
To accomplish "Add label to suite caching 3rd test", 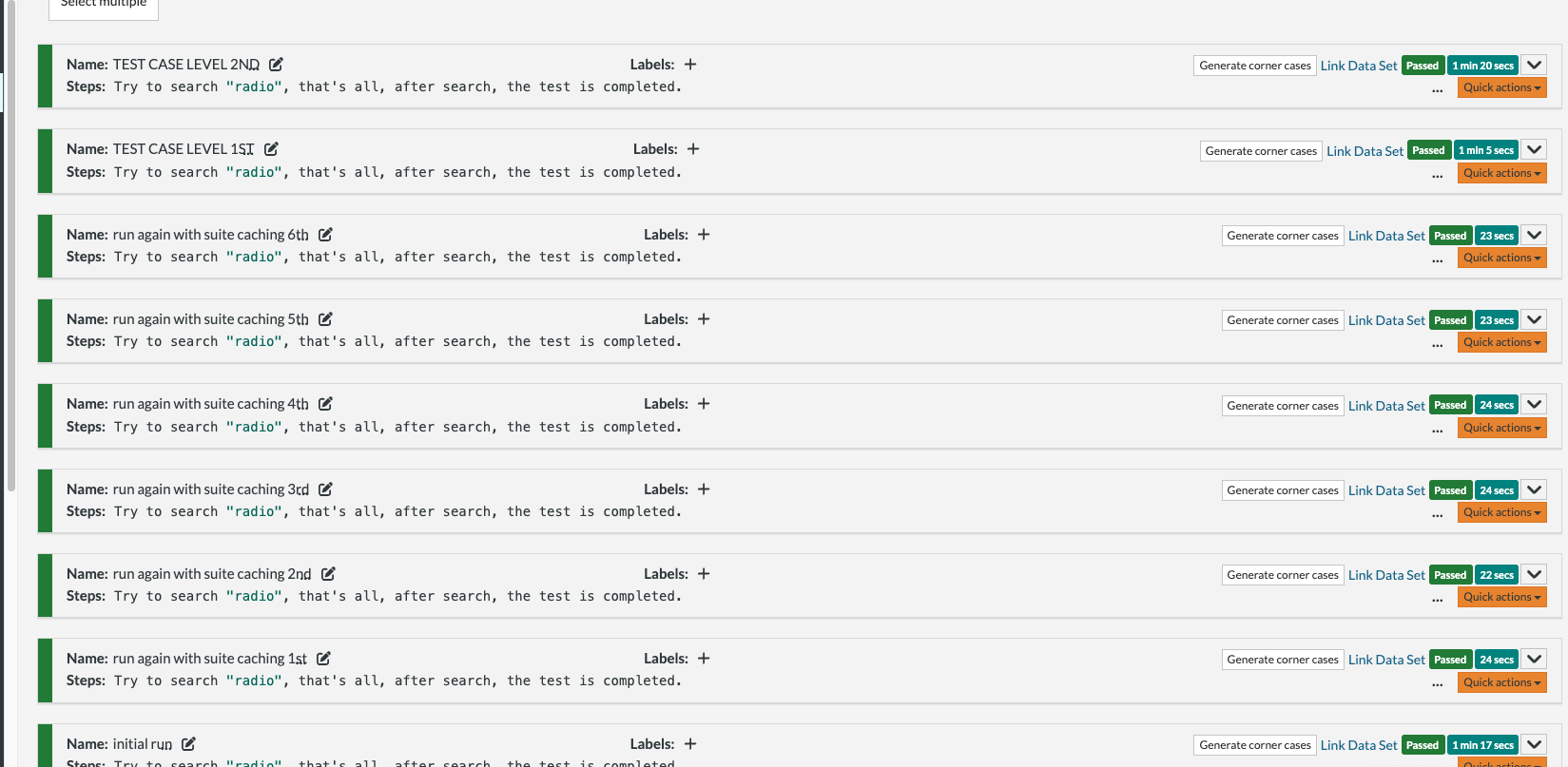I will 704,489.
